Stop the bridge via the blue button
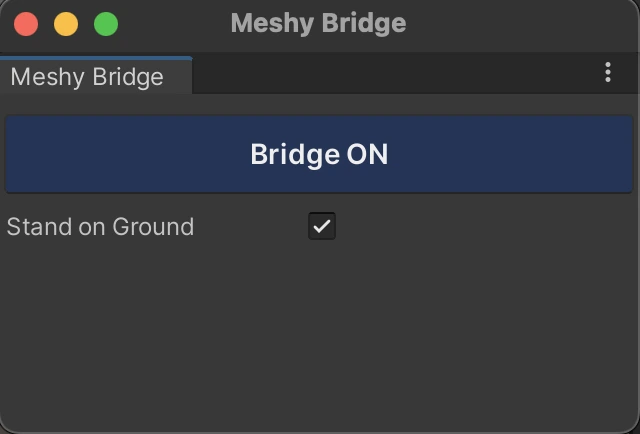The width and height of the screenshot is (640, 434). point(319,155)
